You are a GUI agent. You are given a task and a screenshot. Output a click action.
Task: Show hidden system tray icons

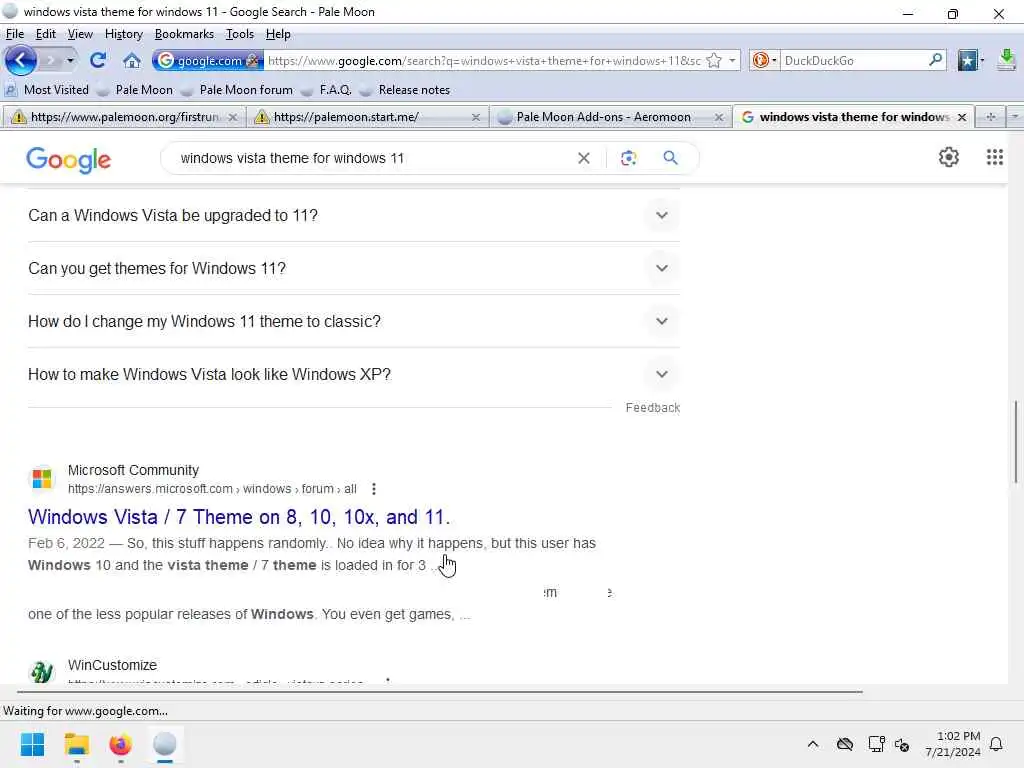tap(812, 744)
